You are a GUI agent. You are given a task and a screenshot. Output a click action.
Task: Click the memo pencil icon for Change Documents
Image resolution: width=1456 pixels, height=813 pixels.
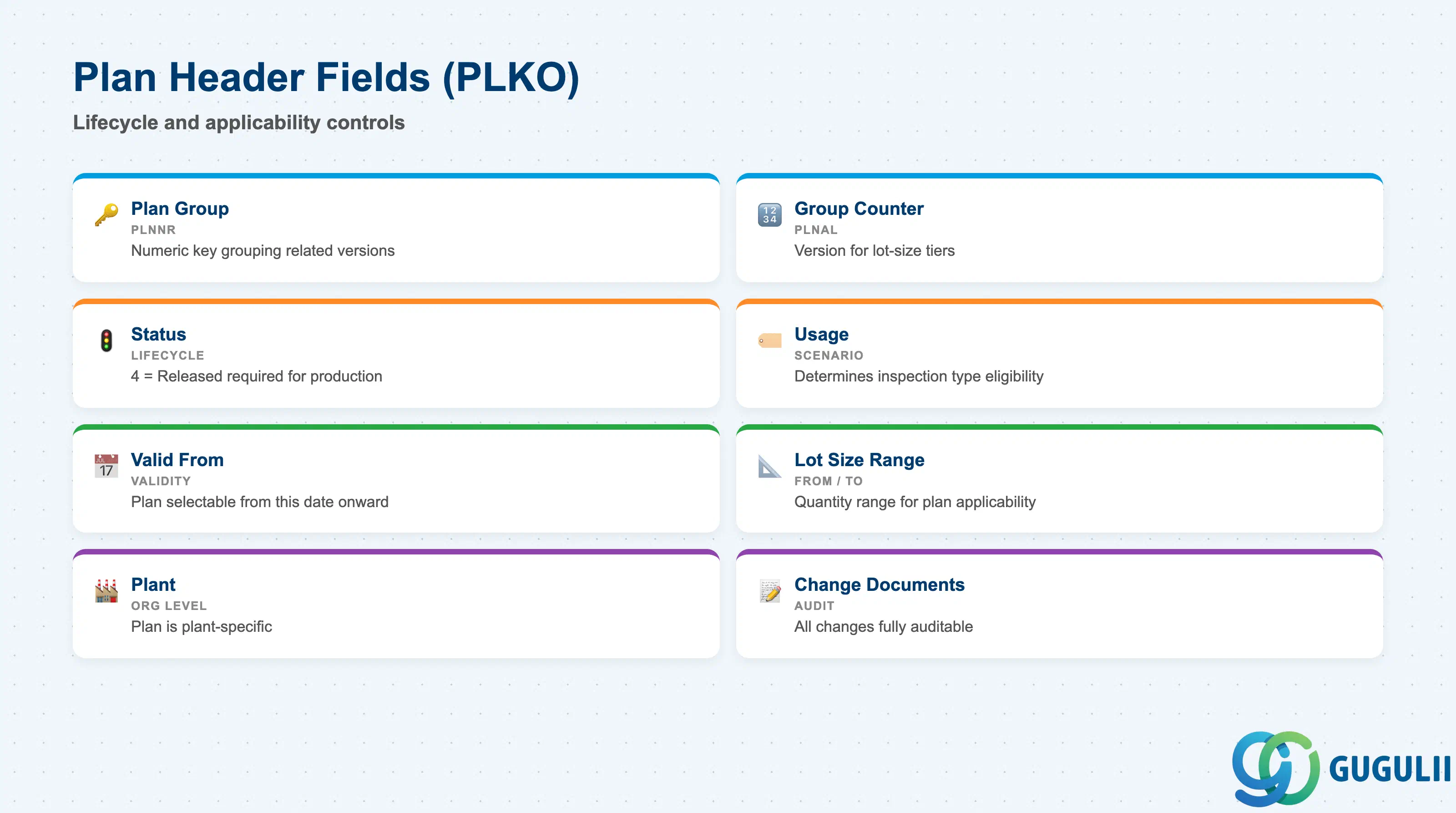[x=769, y=591]
